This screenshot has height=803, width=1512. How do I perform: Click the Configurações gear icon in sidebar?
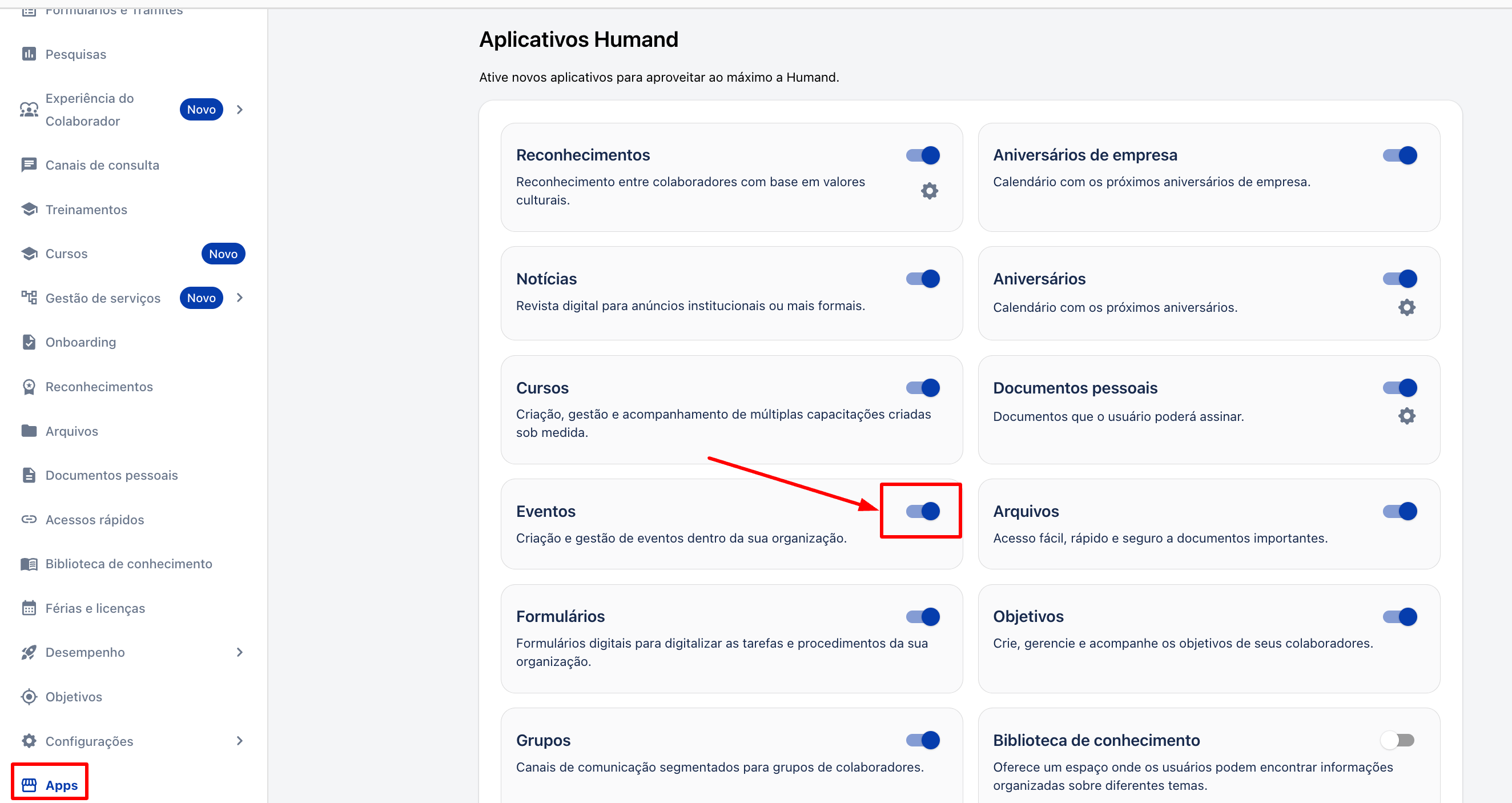(x=29, y=741)
